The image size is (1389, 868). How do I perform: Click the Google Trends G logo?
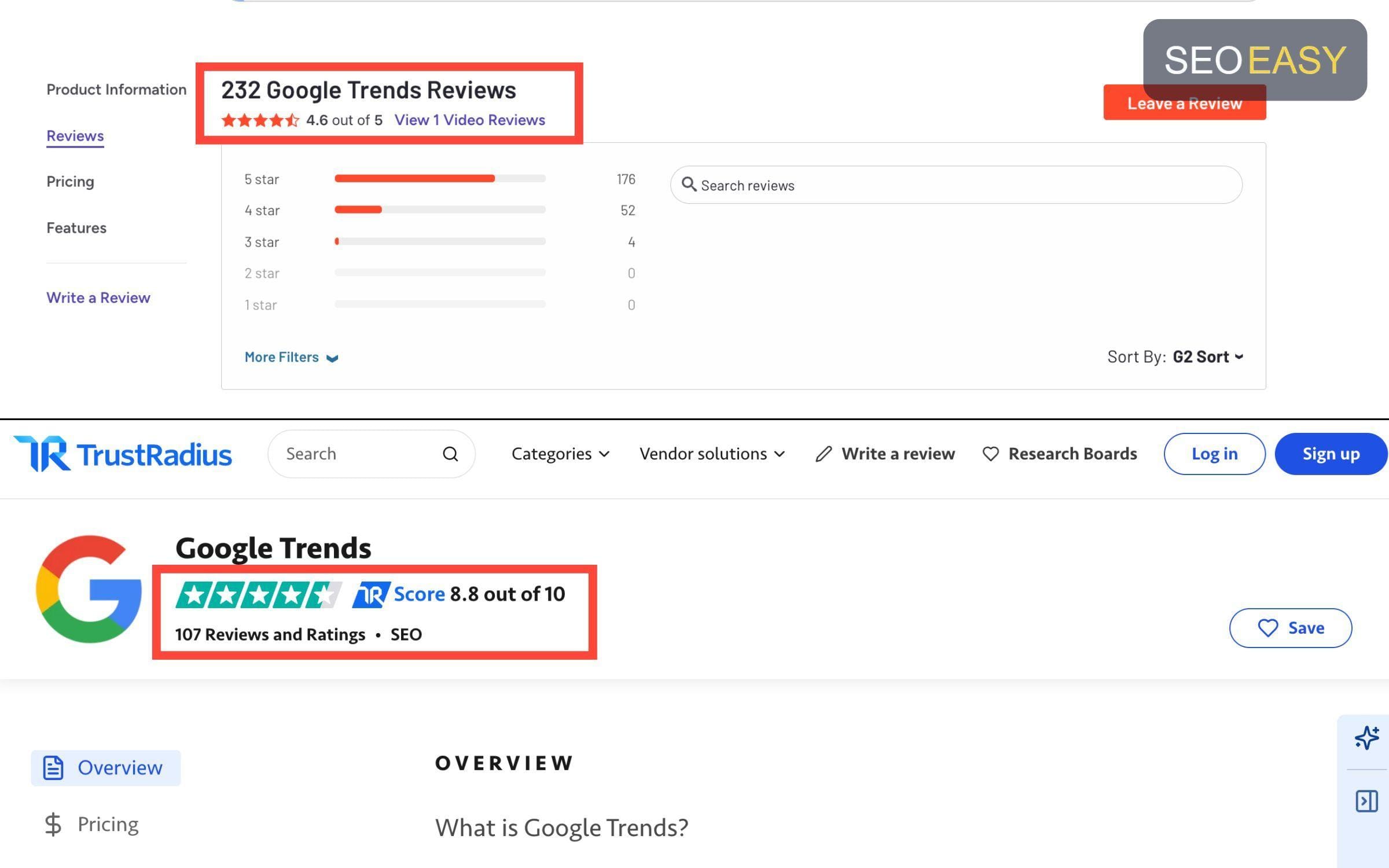coord(89,589)
